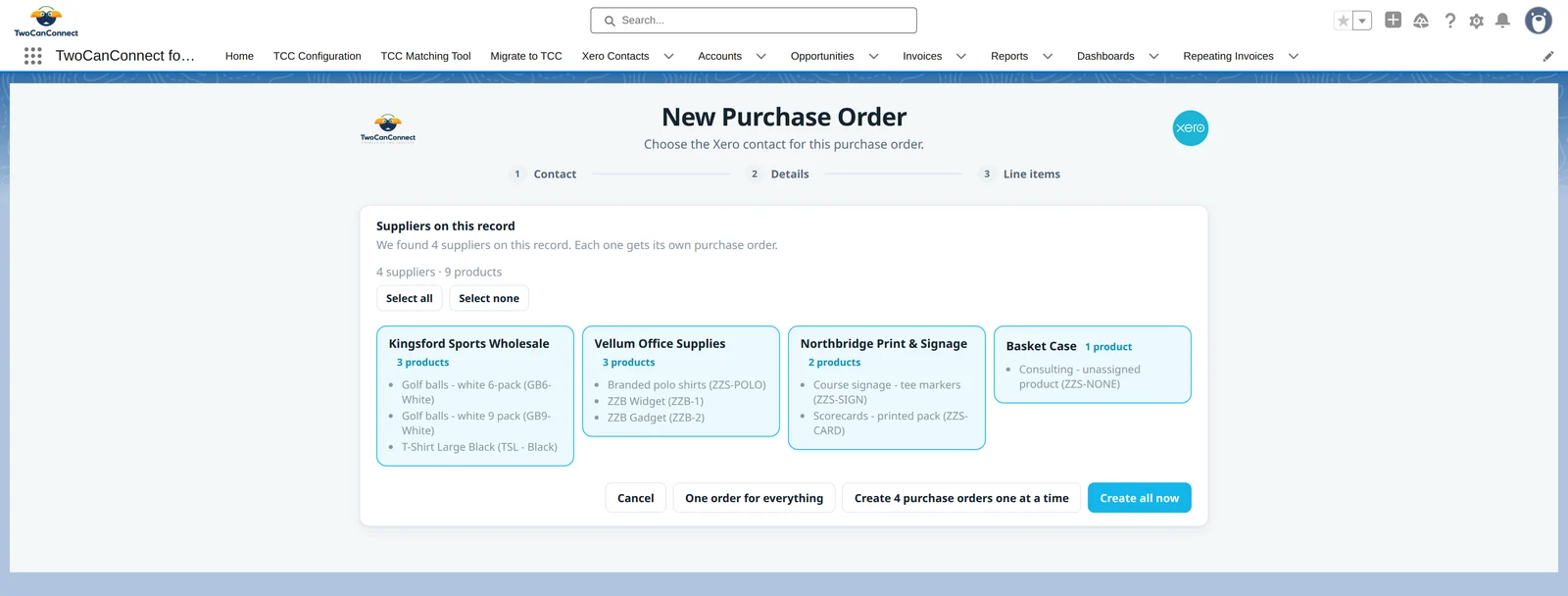
Task: Click 'Consulting - unassigned product' item
Action: [1080, 376]
